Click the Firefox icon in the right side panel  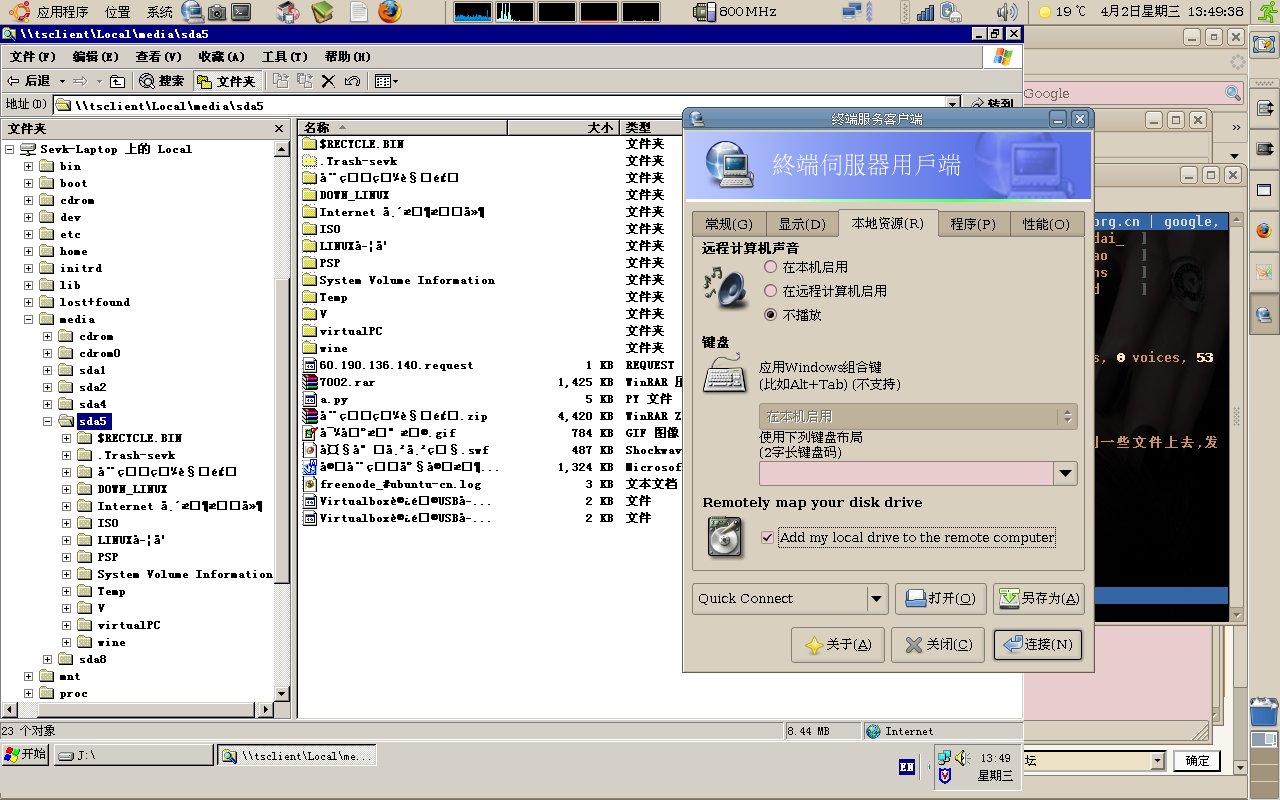[1264, 229]
